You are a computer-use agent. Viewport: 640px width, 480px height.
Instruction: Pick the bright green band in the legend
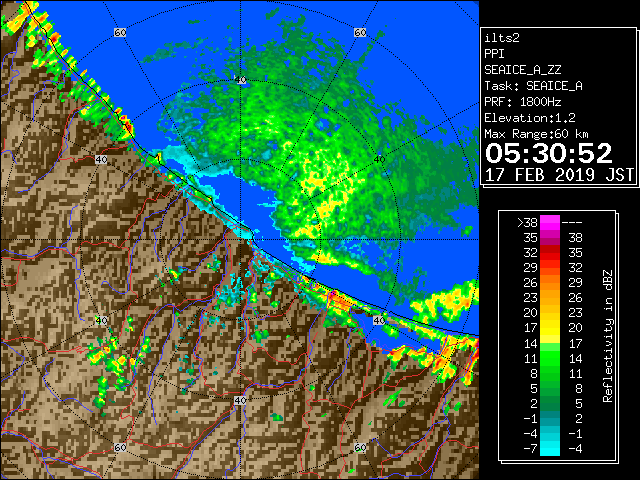[550, 358]
